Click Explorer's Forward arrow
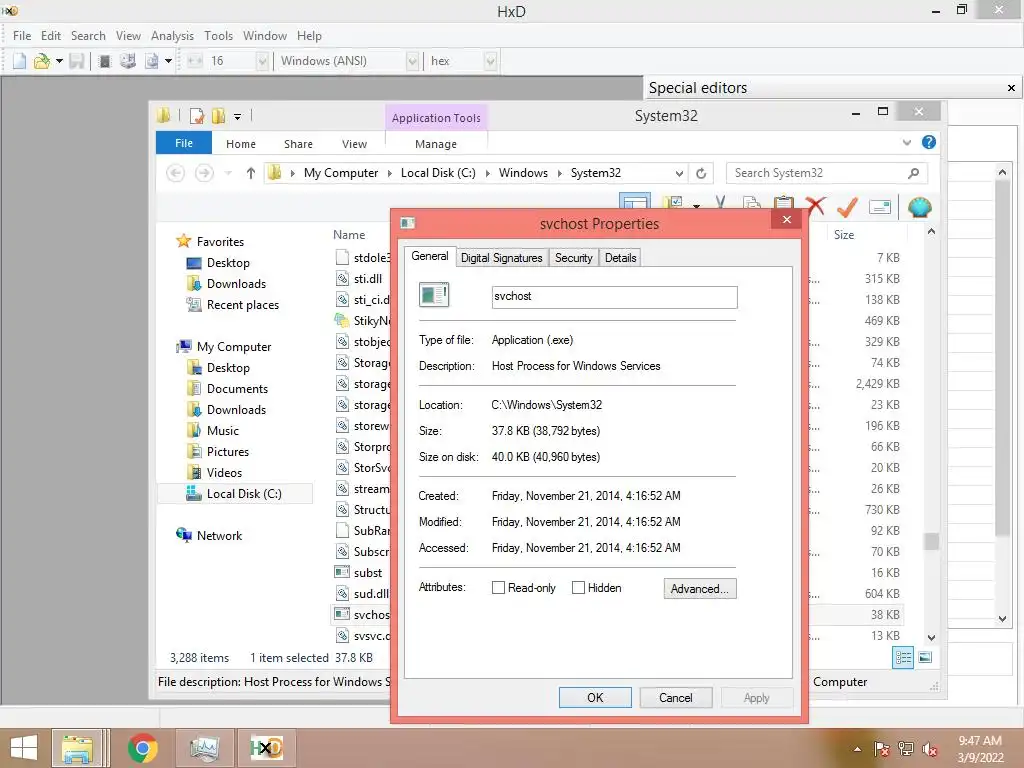This screenshot has height=768, width=1024. (204, 173)
